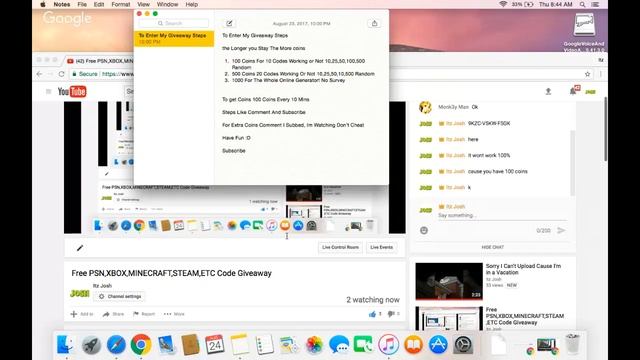
Task: Open the GoogleVoiceAnd disk icon on the desktop
Action: pos(584,32)
